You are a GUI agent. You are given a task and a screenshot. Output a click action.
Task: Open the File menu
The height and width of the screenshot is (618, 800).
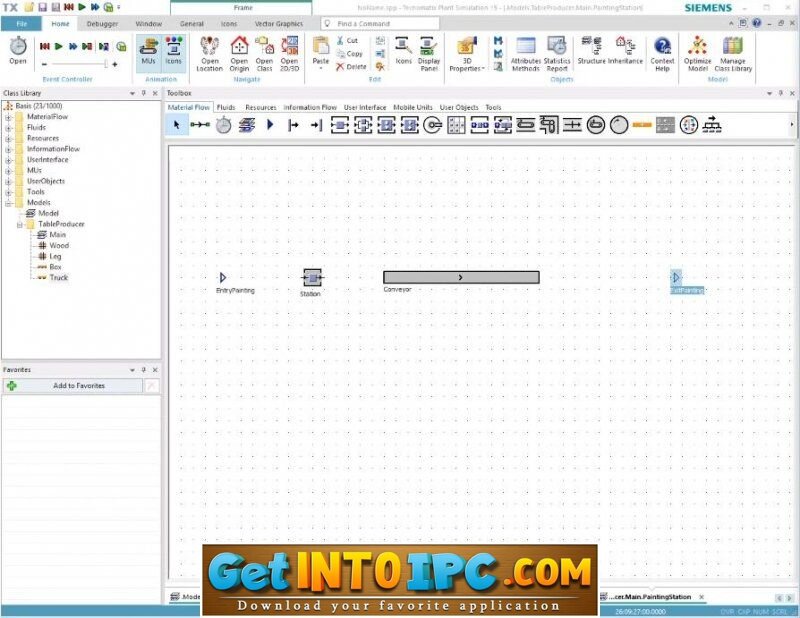pos(21,24)
